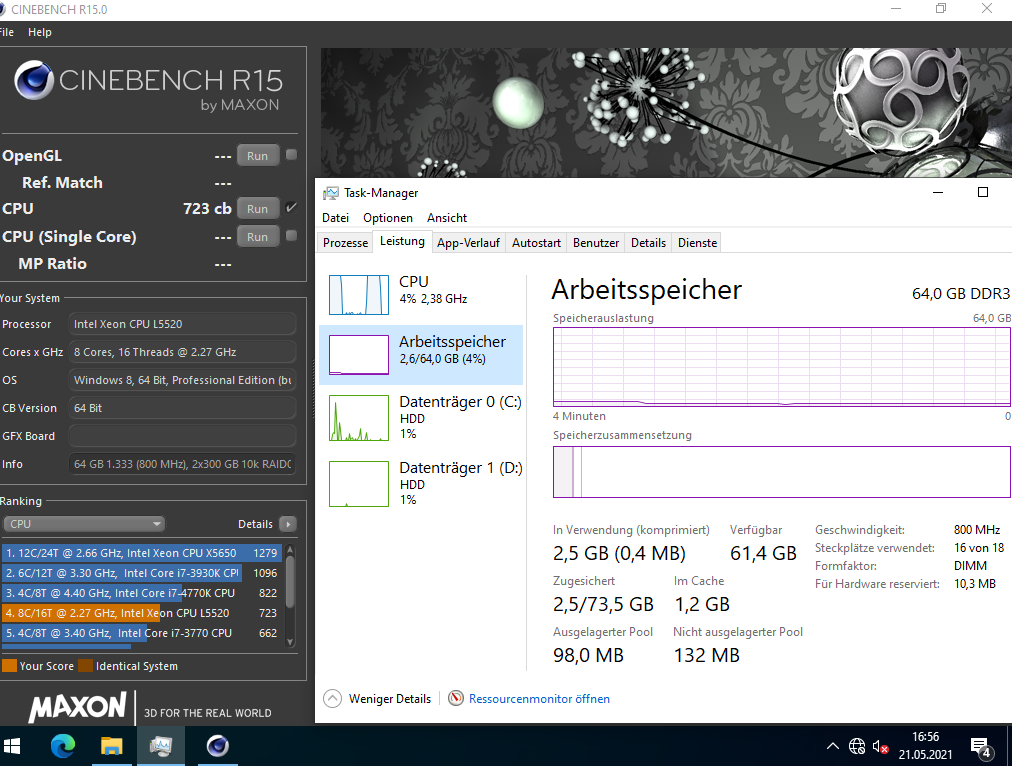
Task: Select CPU performance graph thumbnail
Action: pos(359,295)
